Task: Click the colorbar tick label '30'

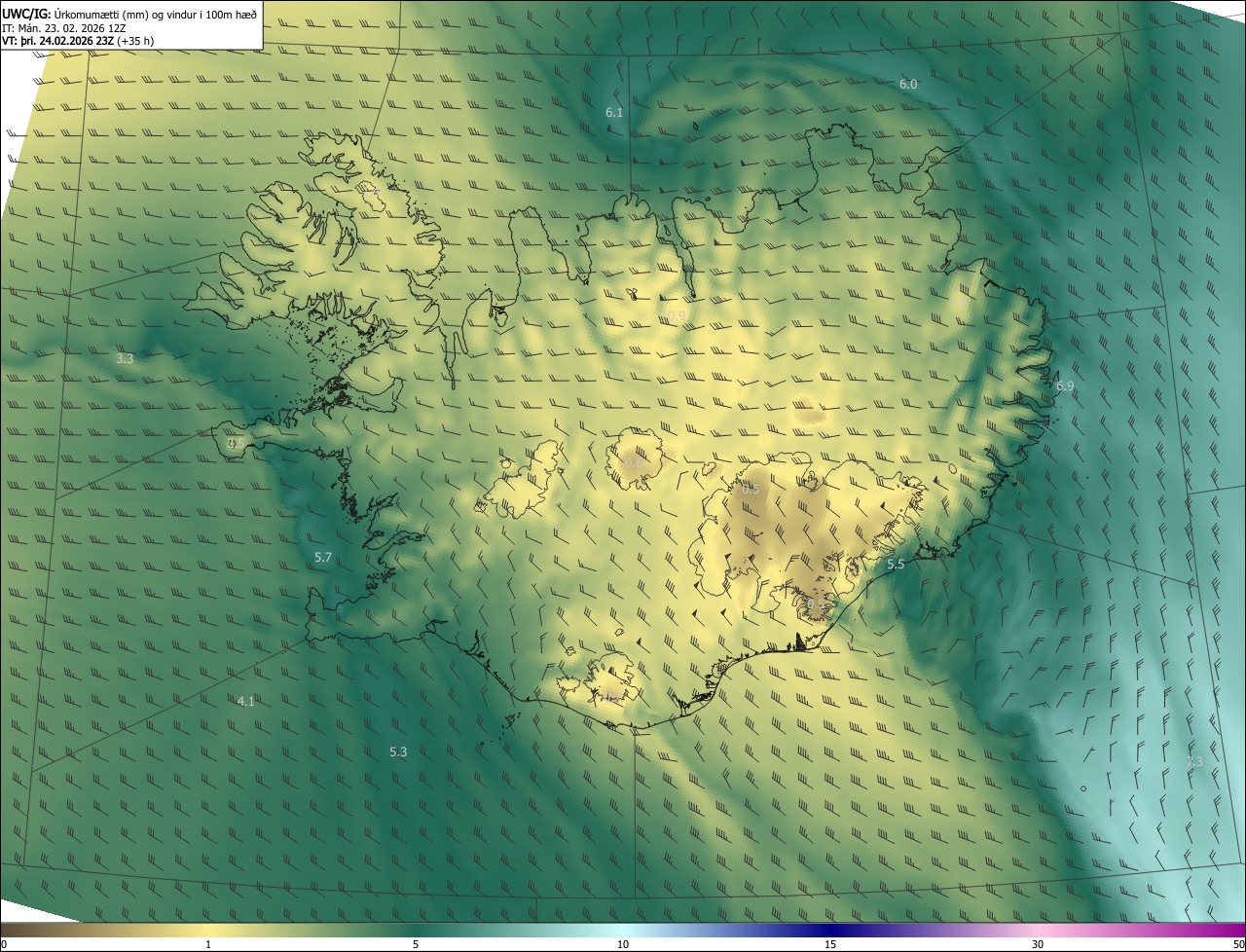Action: (1038, 944)
